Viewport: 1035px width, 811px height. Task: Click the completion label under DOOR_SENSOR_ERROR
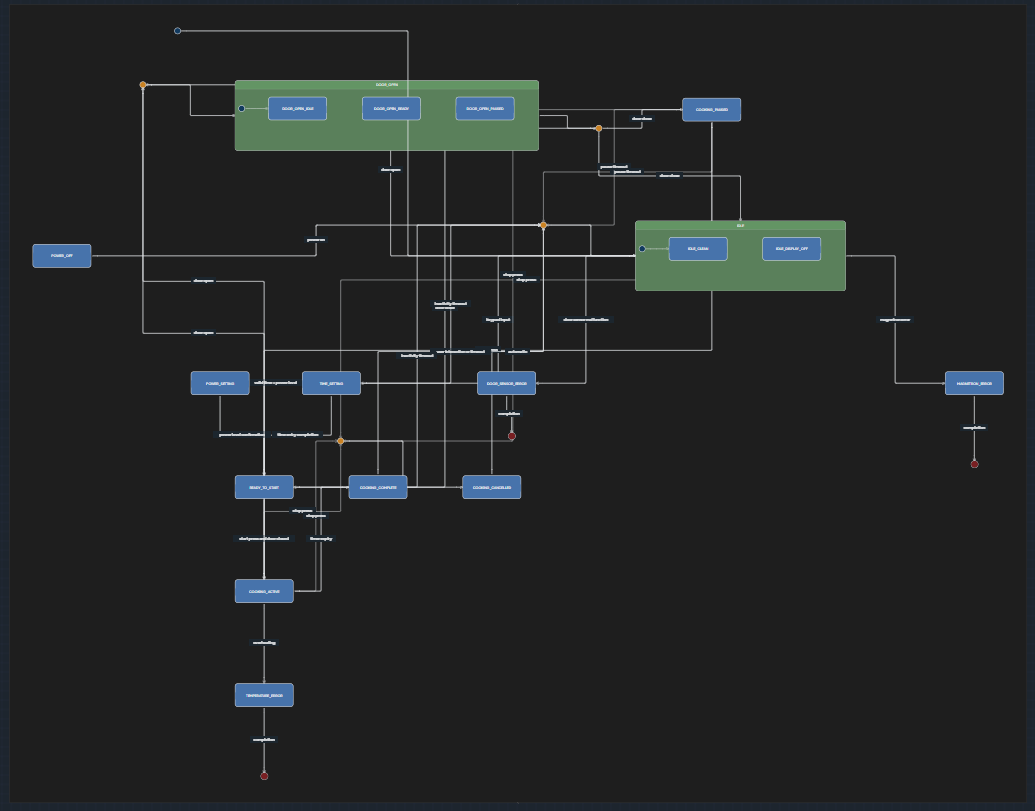tap(509, 414)
